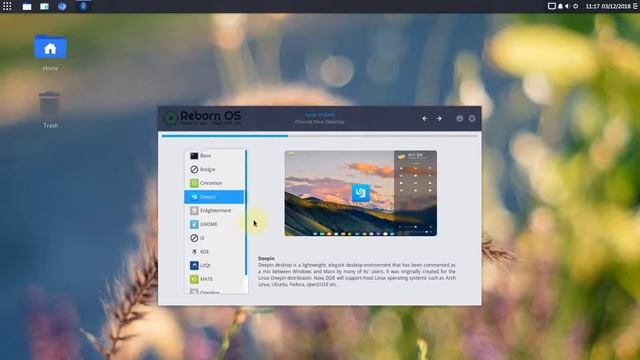Choose the Enlightenment desktop entry
The width and height of the screenshot is (640, 360).
click(214, 210)
